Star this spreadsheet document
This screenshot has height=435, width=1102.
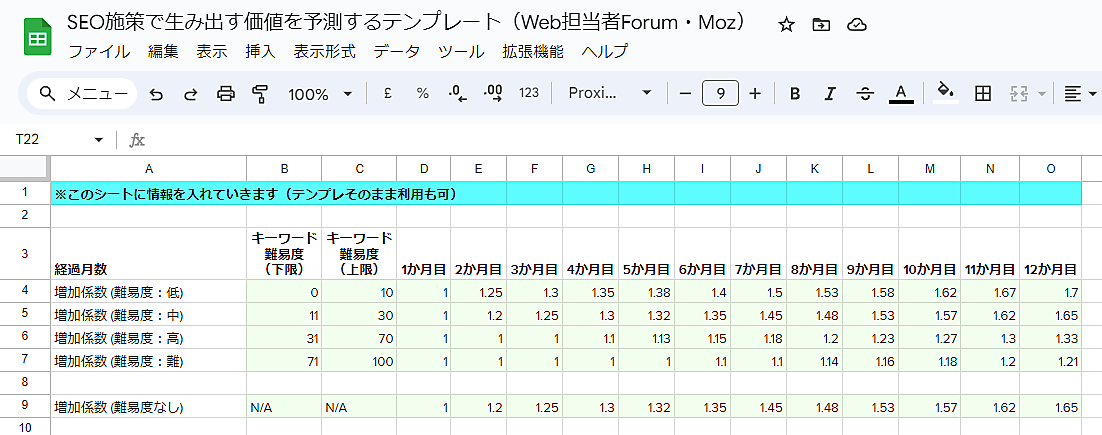tap(786, 25)
